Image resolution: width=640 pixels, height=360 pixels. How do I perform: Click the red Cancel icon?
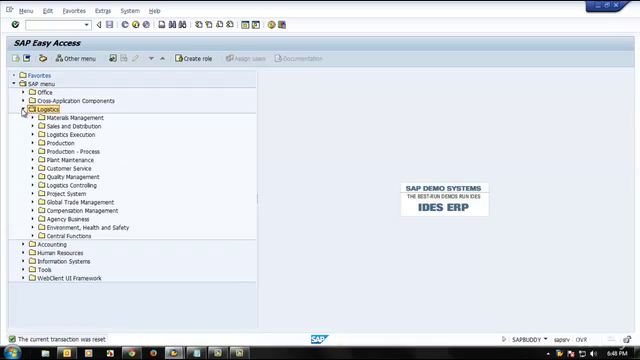click(146, 25)
